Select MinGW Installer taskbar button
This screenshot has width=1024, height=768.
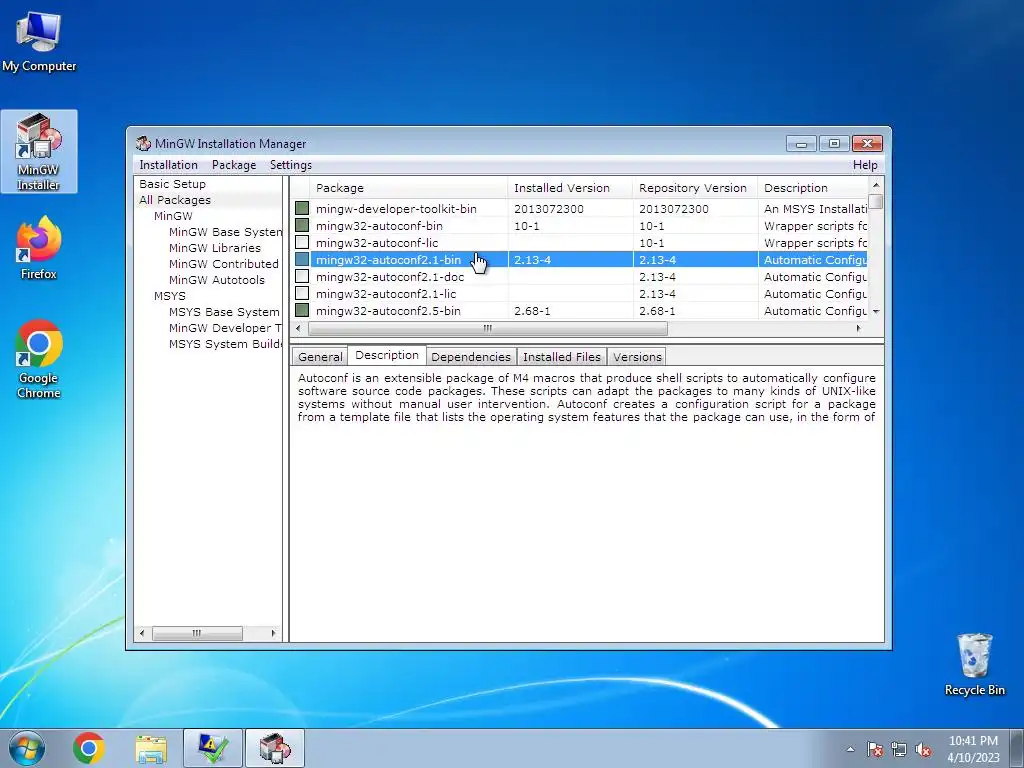[x=275, y=748]
